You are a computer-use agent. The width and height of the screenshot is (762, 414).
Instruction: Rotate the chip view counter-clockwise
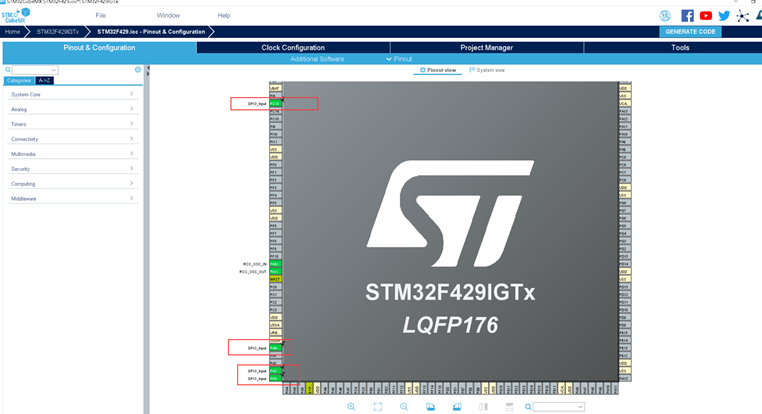(457, 407)
